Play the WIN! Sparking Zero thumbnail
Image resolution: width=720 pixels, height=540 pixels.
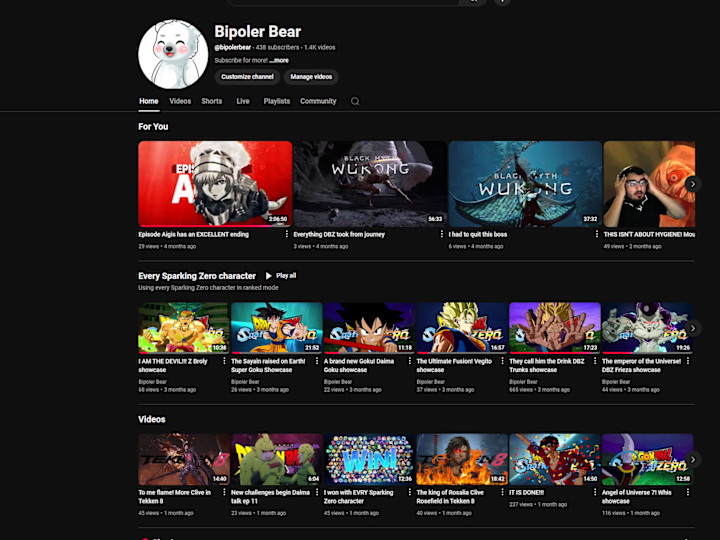click(369, 460)
